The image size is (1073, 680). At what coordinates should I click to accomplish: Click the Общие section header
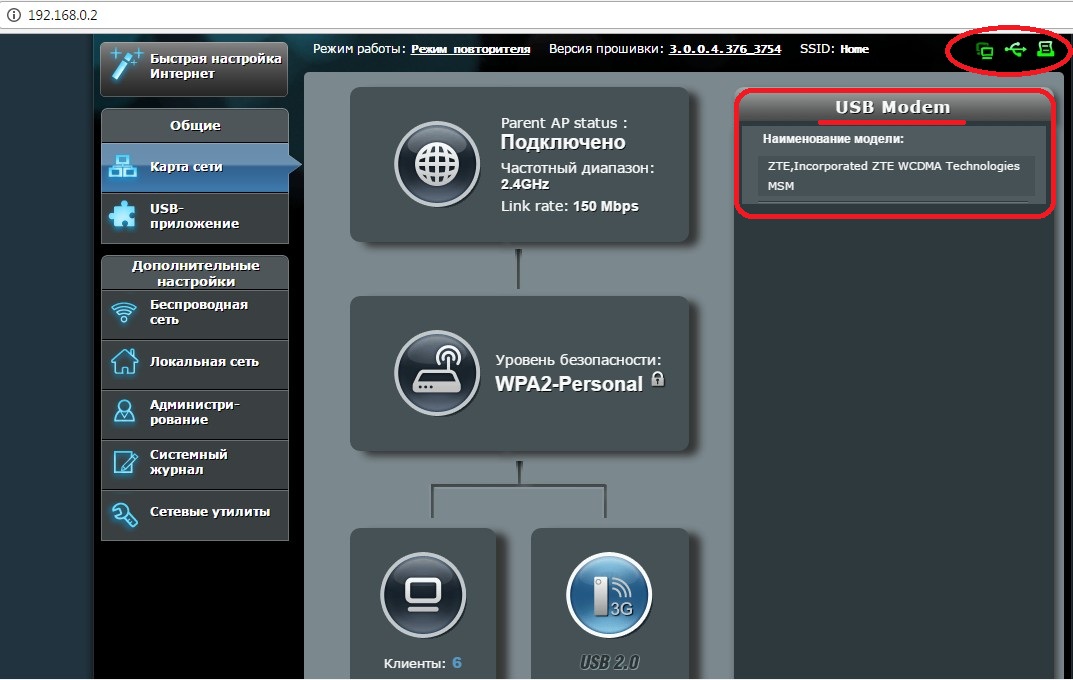195,126
